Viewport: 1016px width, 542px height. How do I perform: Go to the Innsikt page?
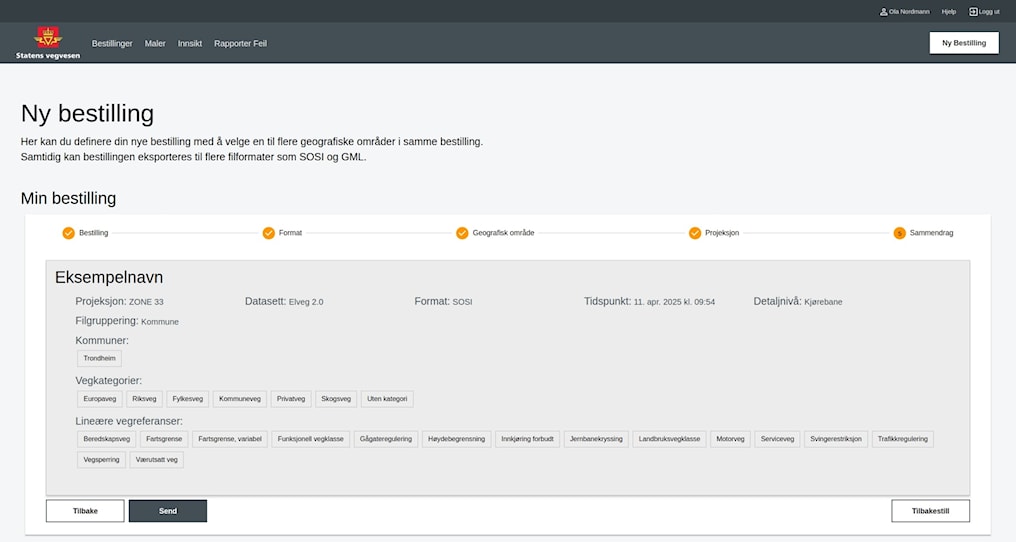point(190,44)
